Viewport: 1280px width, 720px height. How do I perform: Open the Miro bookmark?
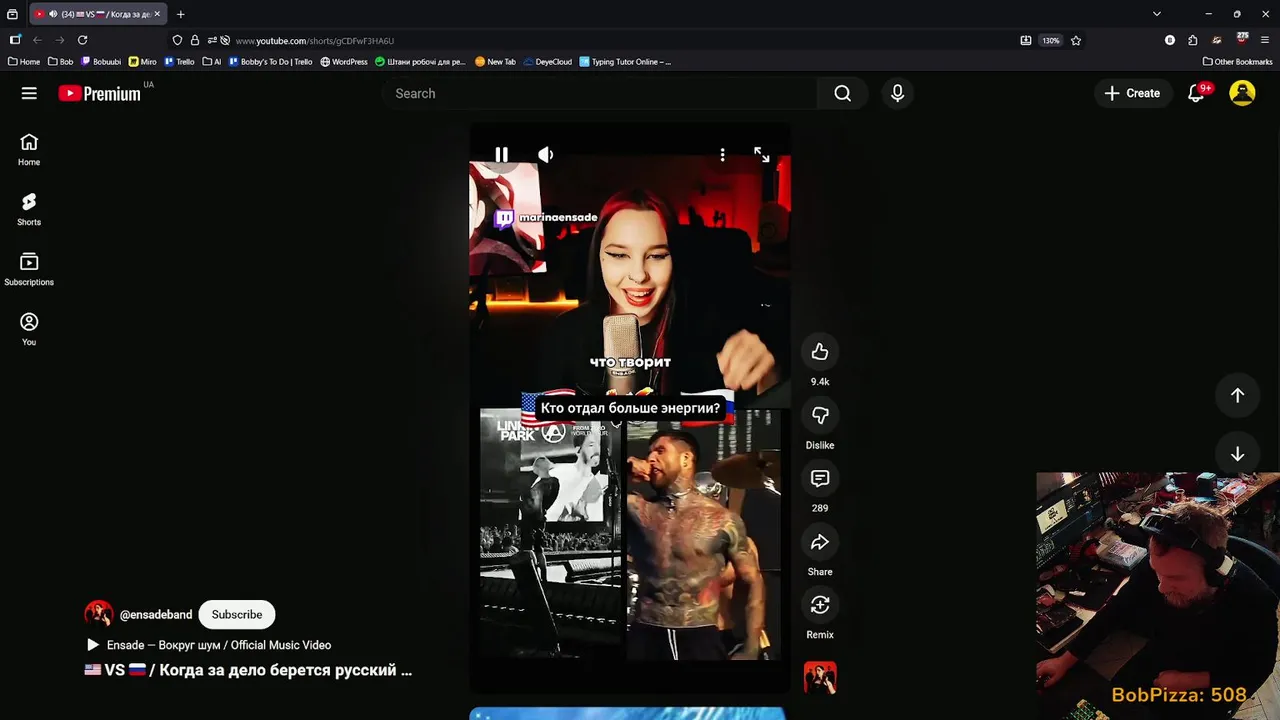pyautogui.click(x=143, y=62)
